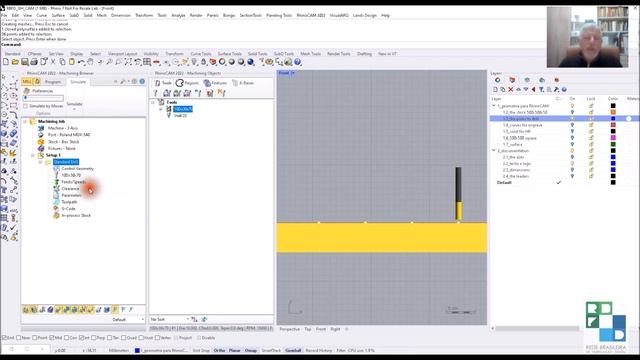Open the magenta color swatch of 1.6 layer

click(613, 138)
